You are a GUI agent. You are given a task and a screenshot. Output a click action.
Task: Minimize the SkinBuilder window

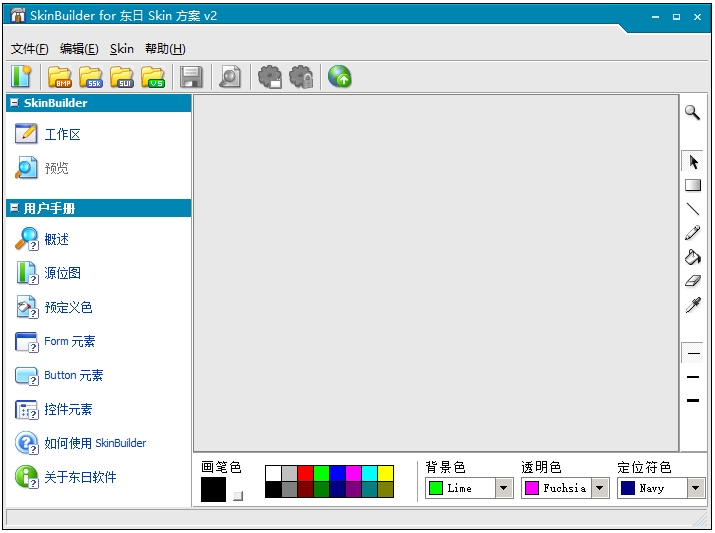pyautogui.click(x=655, y=17)
